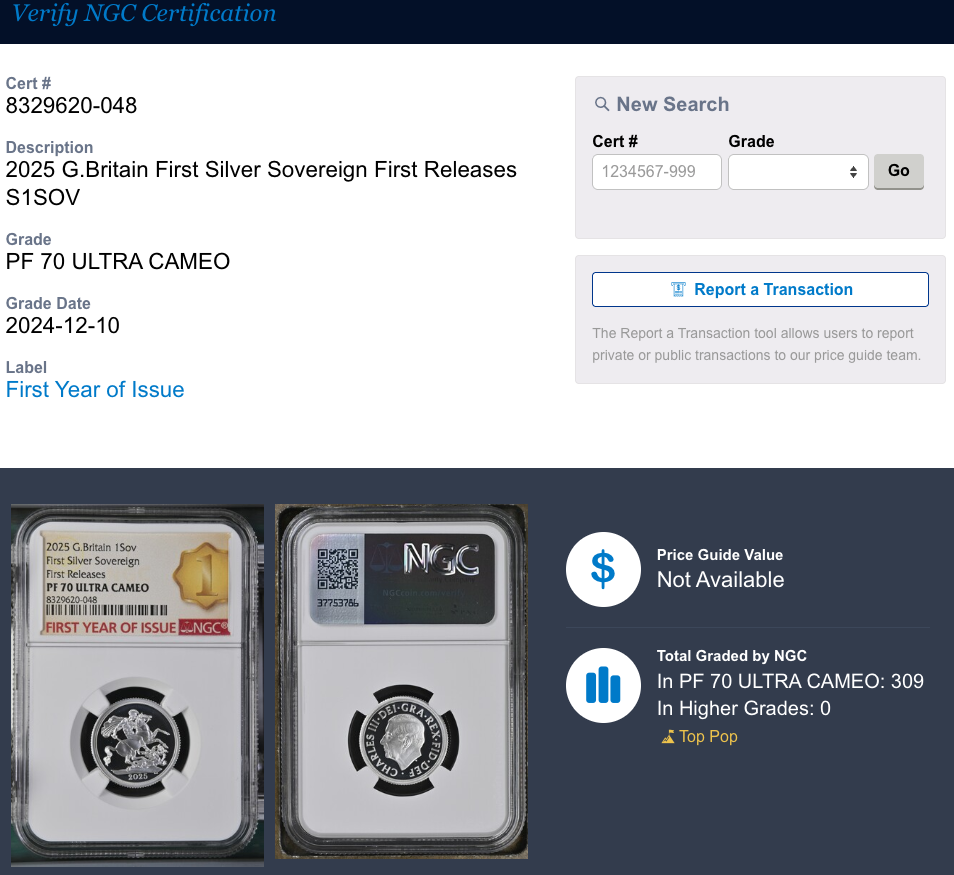Click the Go search button
Image resolution: width=954 pixels, height=875 pixels.
pos(899,171)
